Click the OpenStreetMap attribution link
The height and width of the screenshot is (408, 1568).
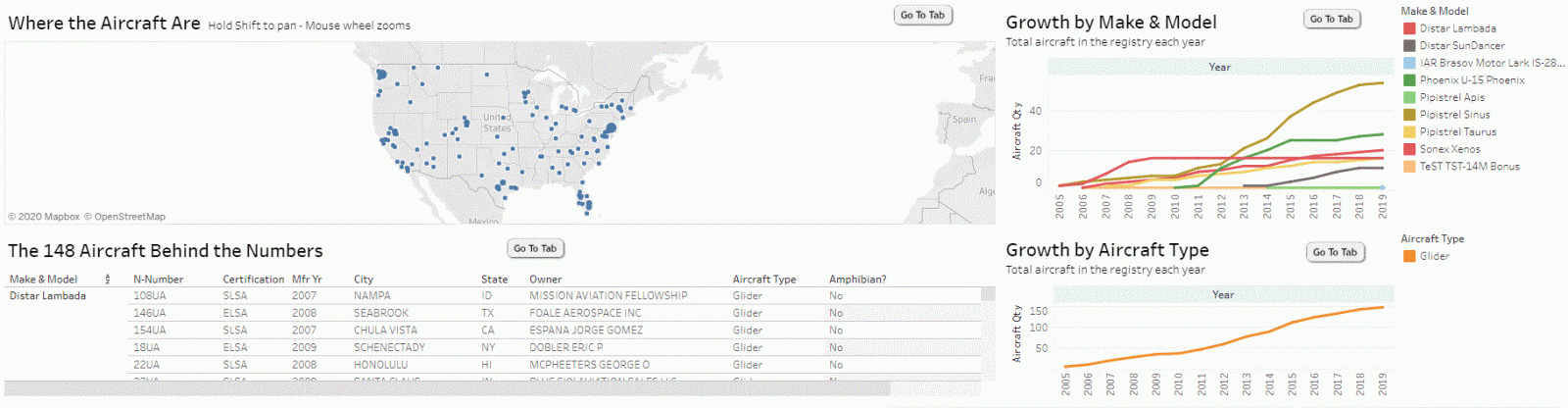[129, 217]
